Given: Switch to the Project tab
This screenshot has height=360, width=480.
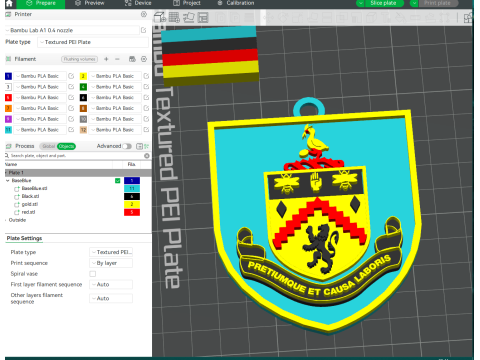Looking at the screenshot, I should (187, 3).
